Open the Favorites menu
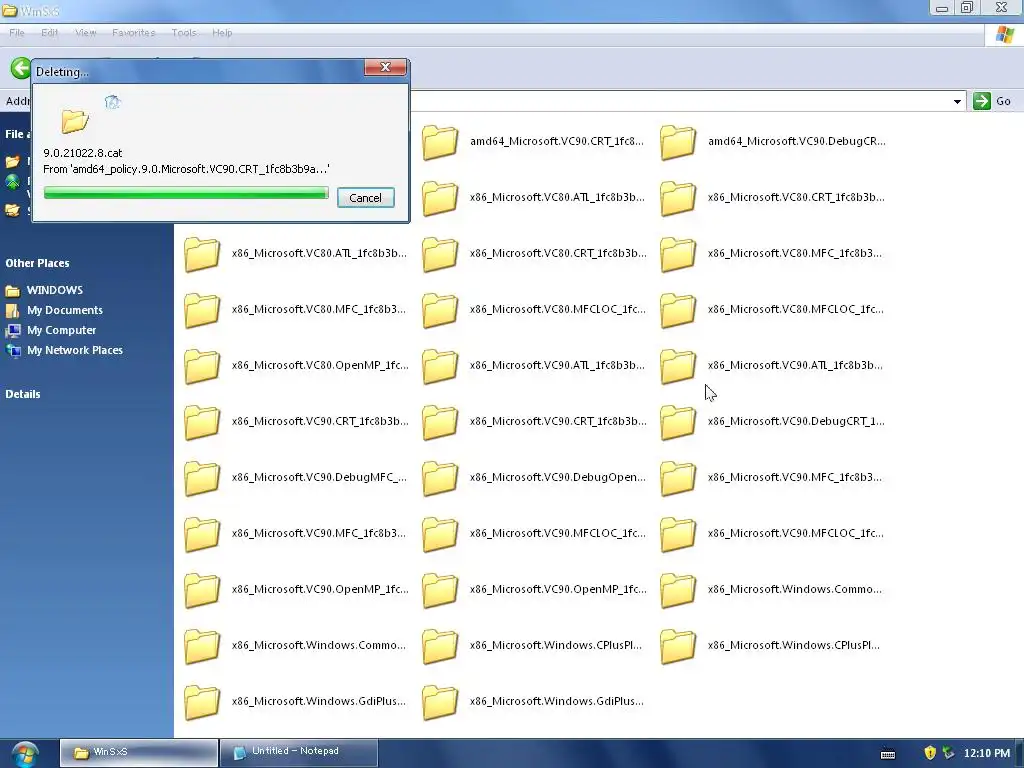 tap(134, 33)
